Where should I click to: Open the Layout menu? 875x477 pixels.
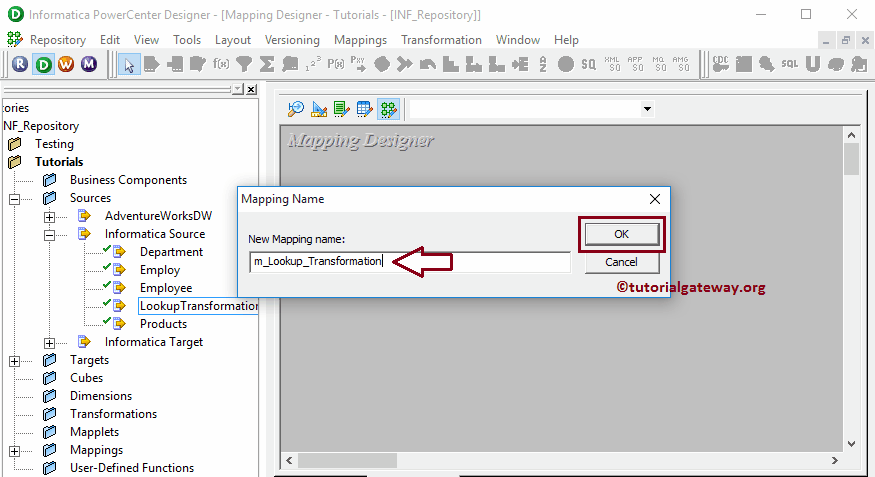pos(233,40)
